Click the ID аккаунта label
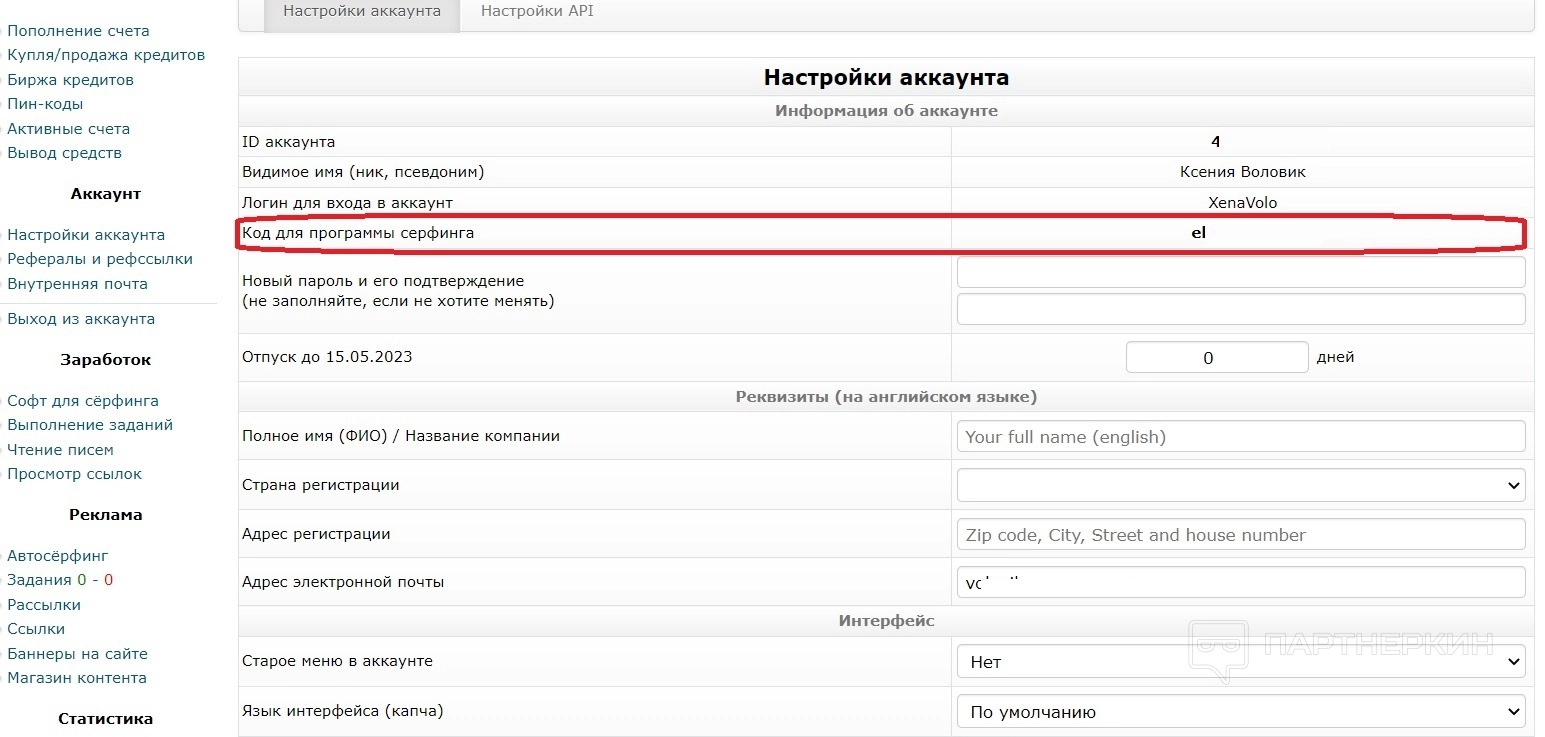 click(x=289, y=142)
